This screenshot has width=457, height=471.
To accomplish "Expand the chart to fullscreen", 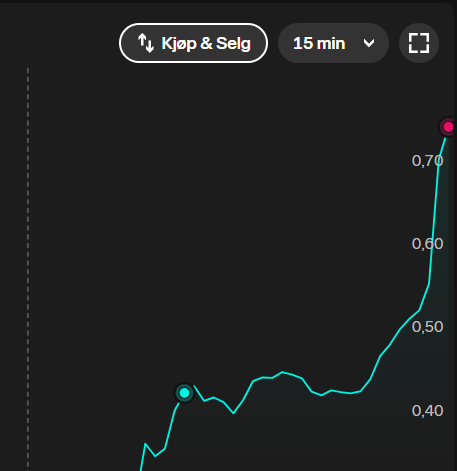I will pyautogui.click(x=419, y=43).
